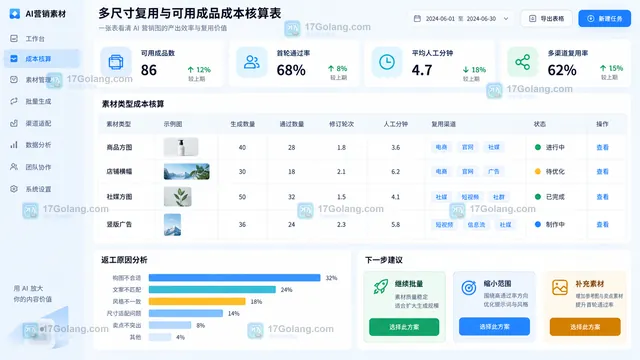Click the down arrow beside 18% in 平均人工分钟
Viewport: 640px width, 360px height.
tap(466, 70)
